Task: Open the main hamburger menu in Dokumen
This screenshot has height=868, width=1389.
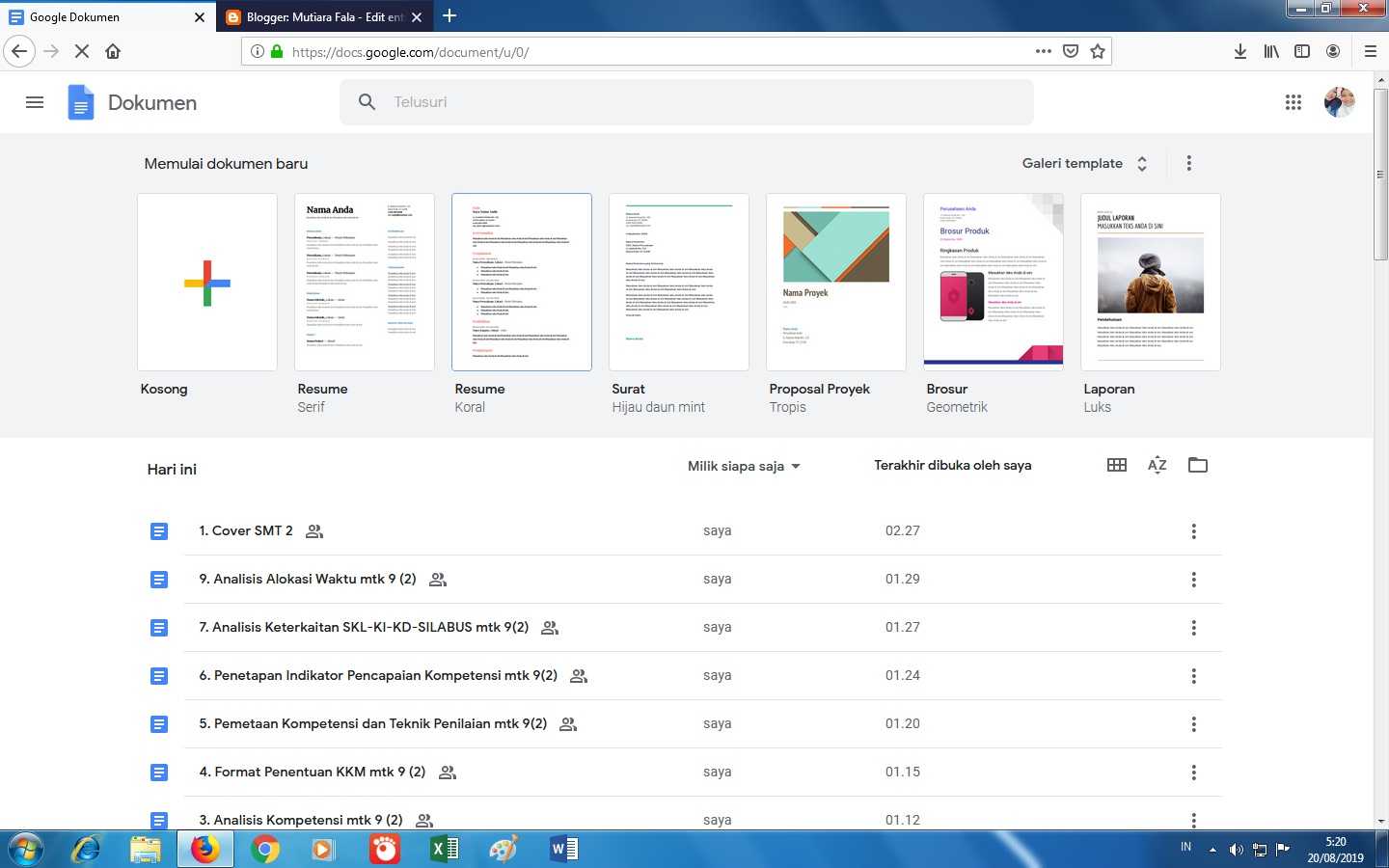Action: click(x=35, y=102)
